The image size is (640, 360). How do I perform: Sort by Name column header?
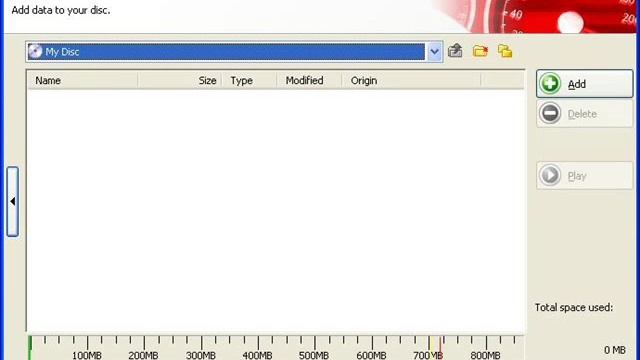[83, 80]
